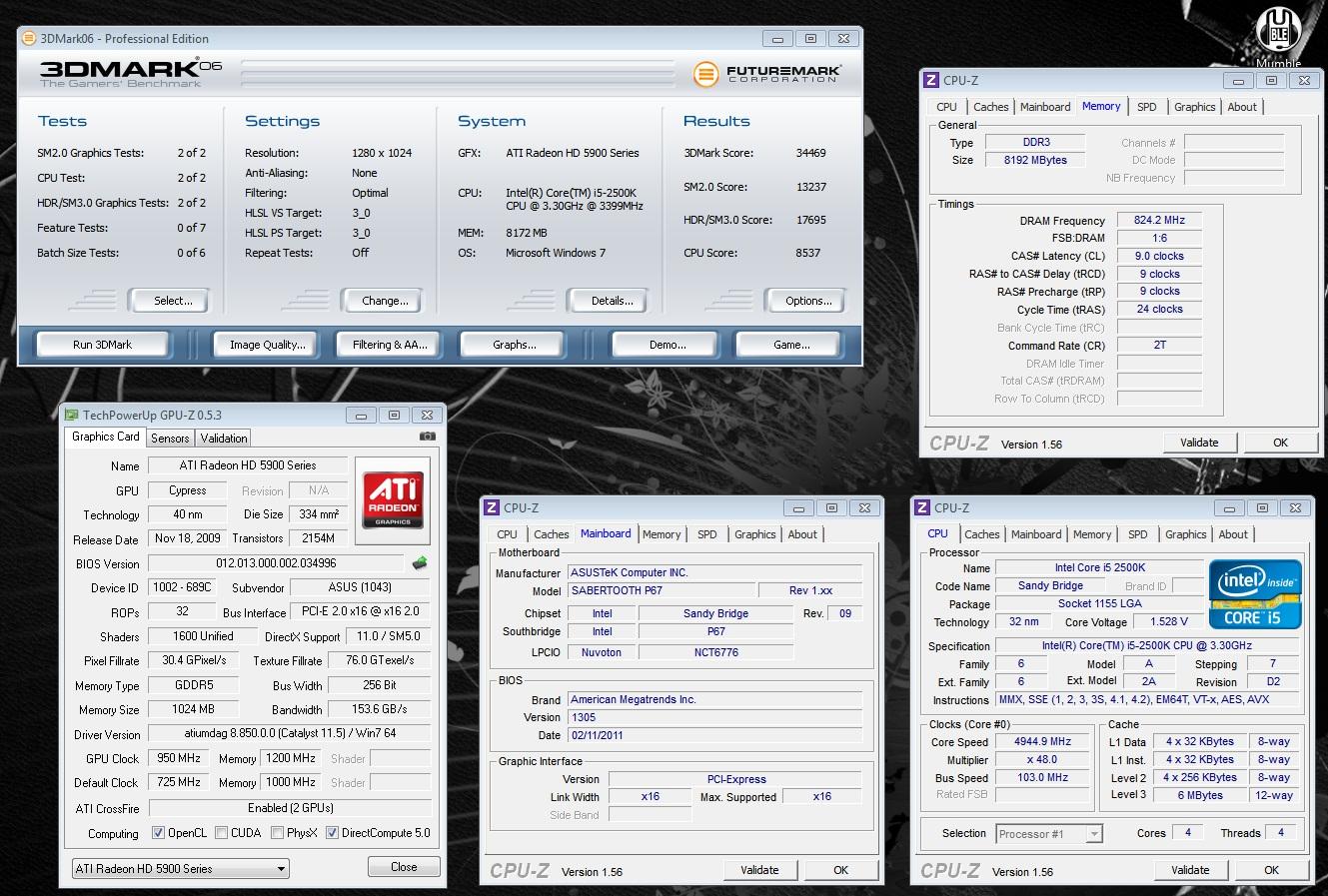The width and height of the screenshot is (1328, 896).
Task: Click the Filtering & AA... button
Action: coord(390,345)
